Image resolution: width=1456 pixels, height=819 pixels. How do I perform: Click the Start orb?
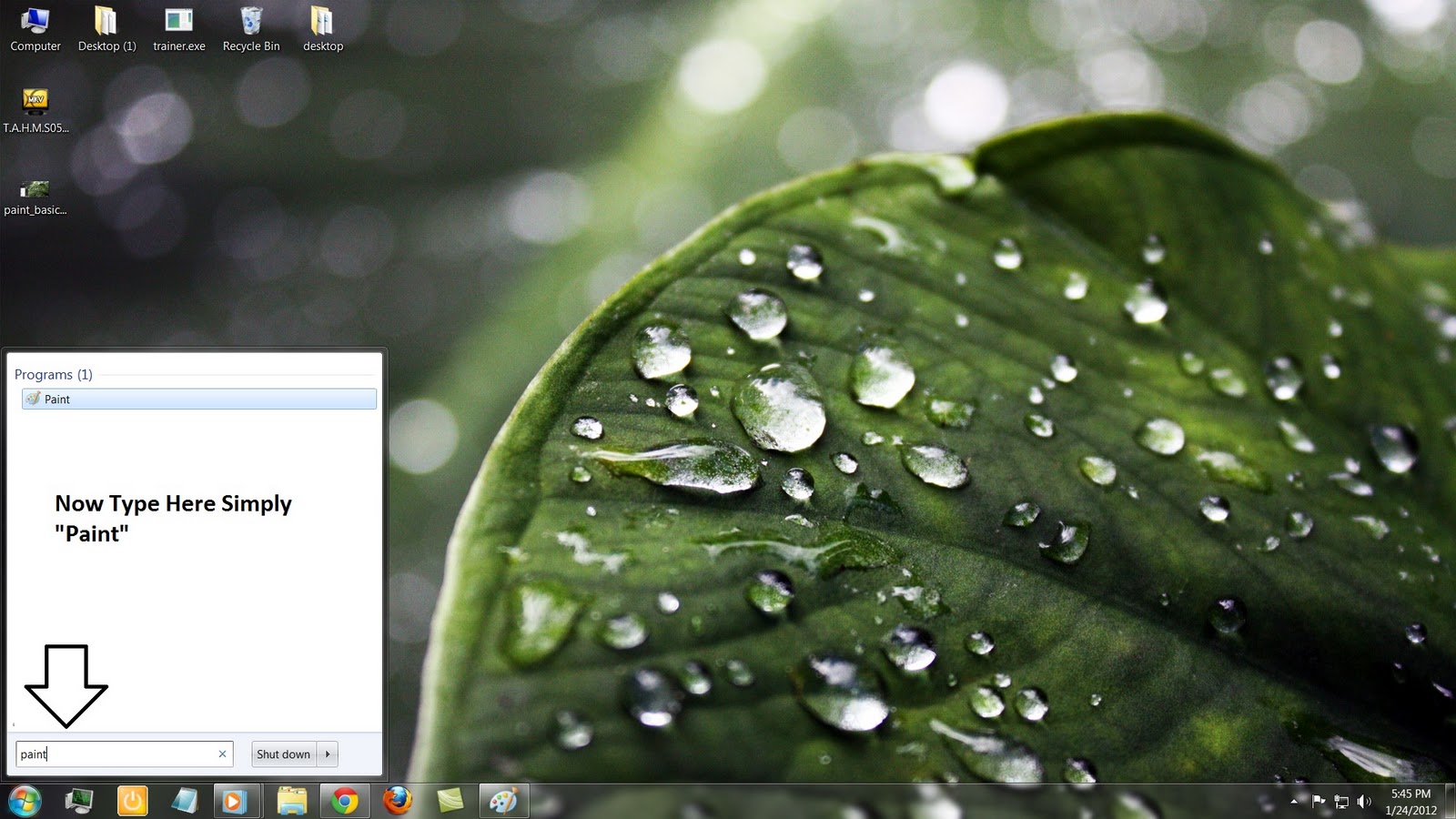(x=24, y=801)
